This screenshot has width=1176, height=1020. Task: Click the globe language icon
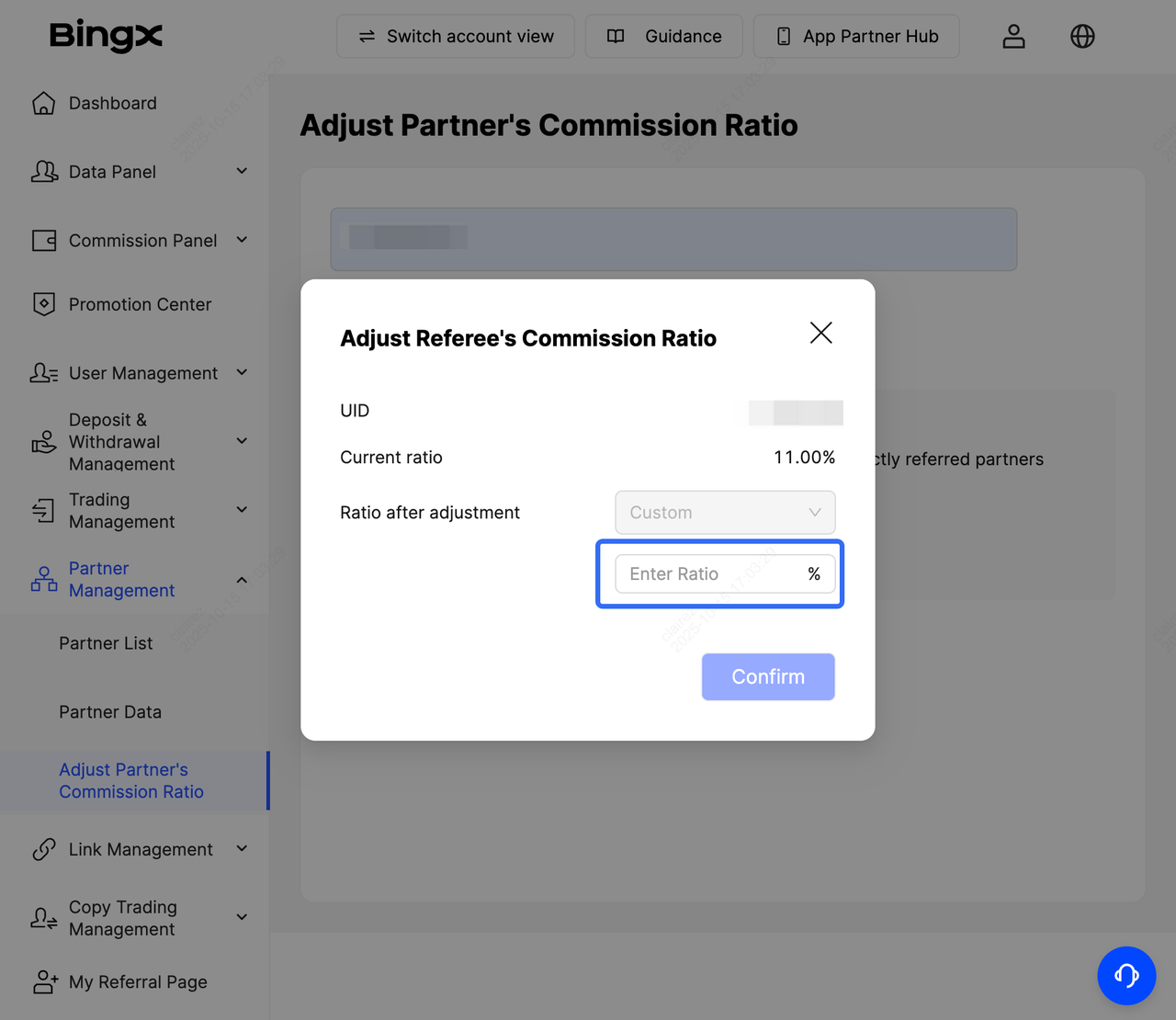pos(1082,37)
